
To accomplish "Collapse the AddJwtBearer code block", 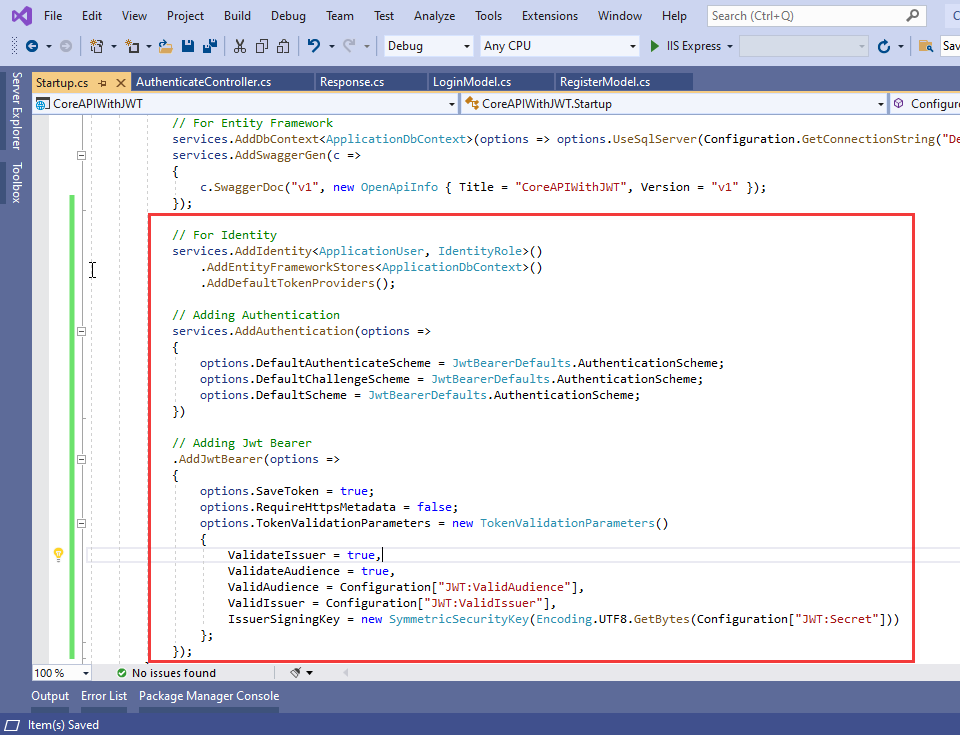I will point(81,459).
